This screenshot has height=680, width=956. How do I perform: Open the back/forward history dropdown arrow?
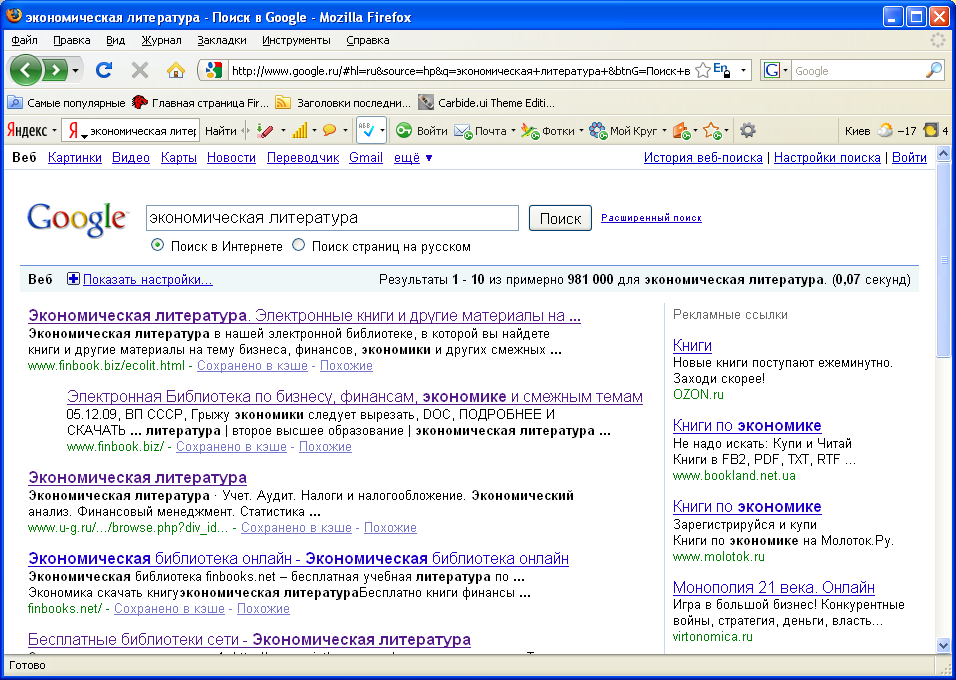76,71
